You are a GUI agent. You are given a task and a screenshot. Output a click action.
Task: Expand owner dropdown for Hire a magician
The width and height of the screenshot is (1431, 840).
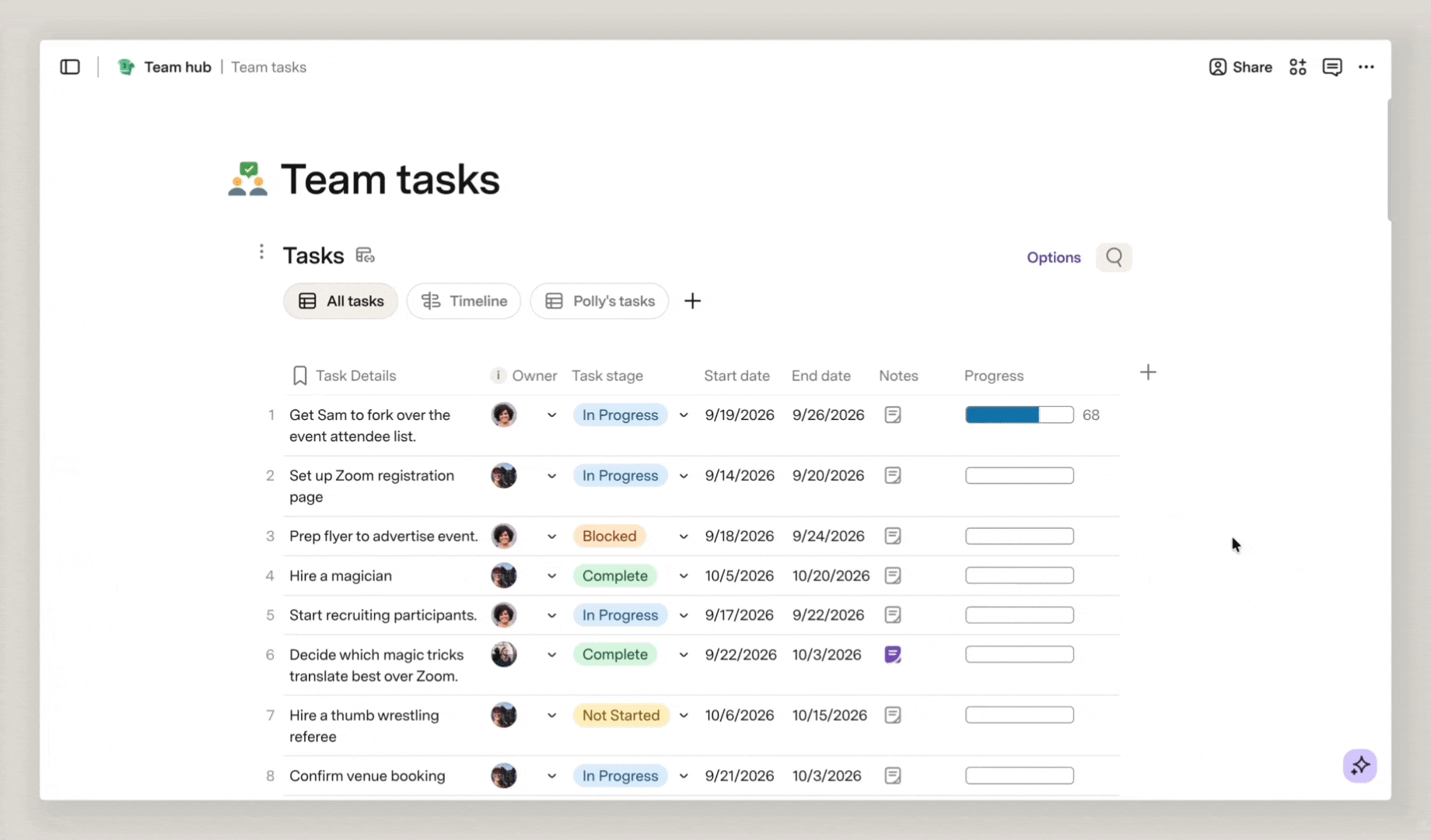(x=551, y=576)
